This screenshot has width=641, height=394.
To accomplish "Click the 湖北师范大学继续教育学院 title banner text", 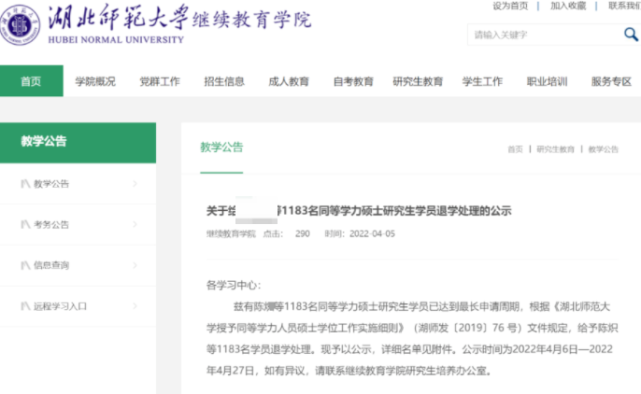I will coord(180,18).
